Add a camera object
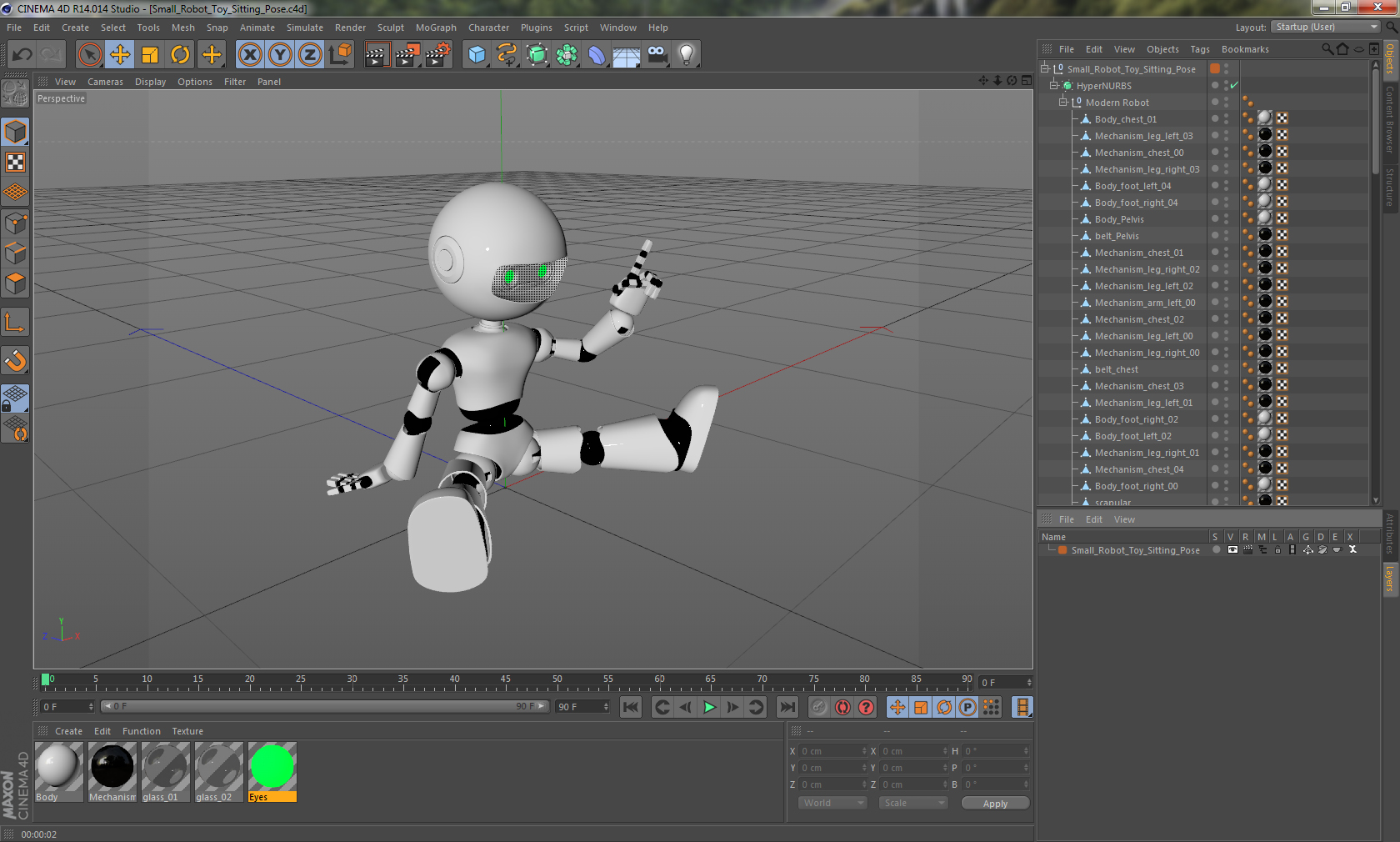 657,55
